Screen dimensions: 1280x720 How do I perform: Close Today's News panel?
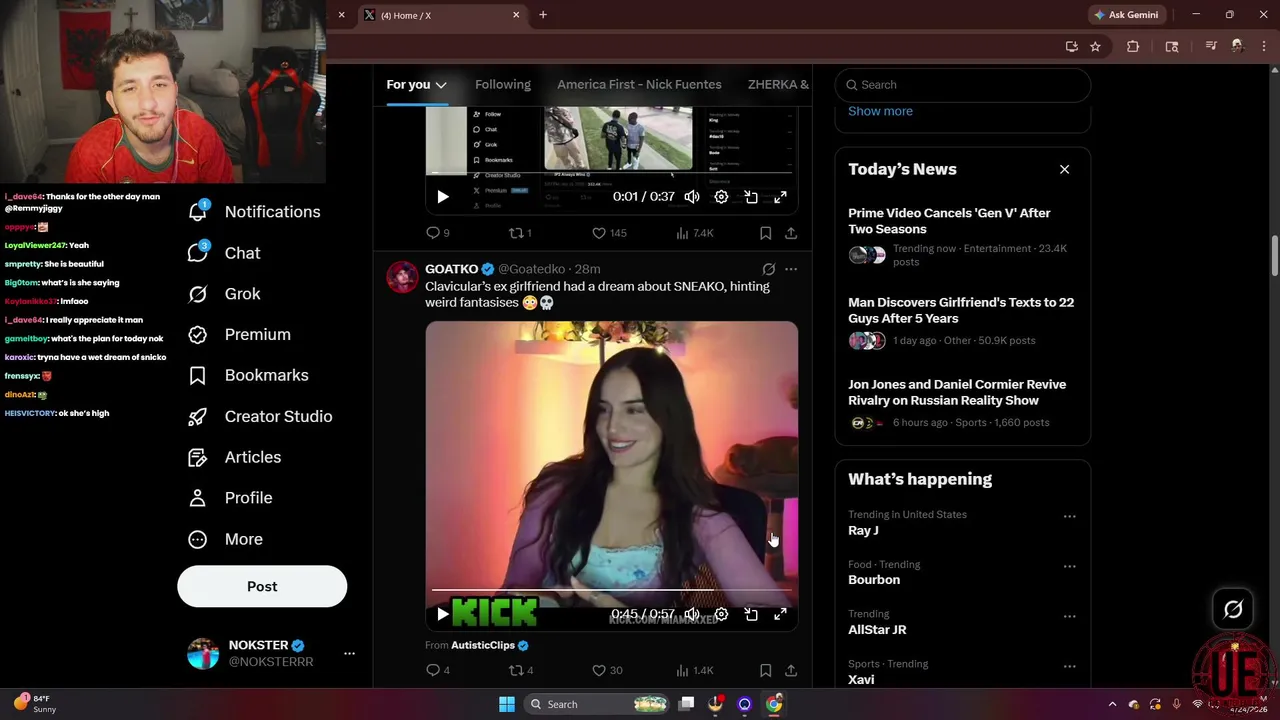tap(1064, 169)
